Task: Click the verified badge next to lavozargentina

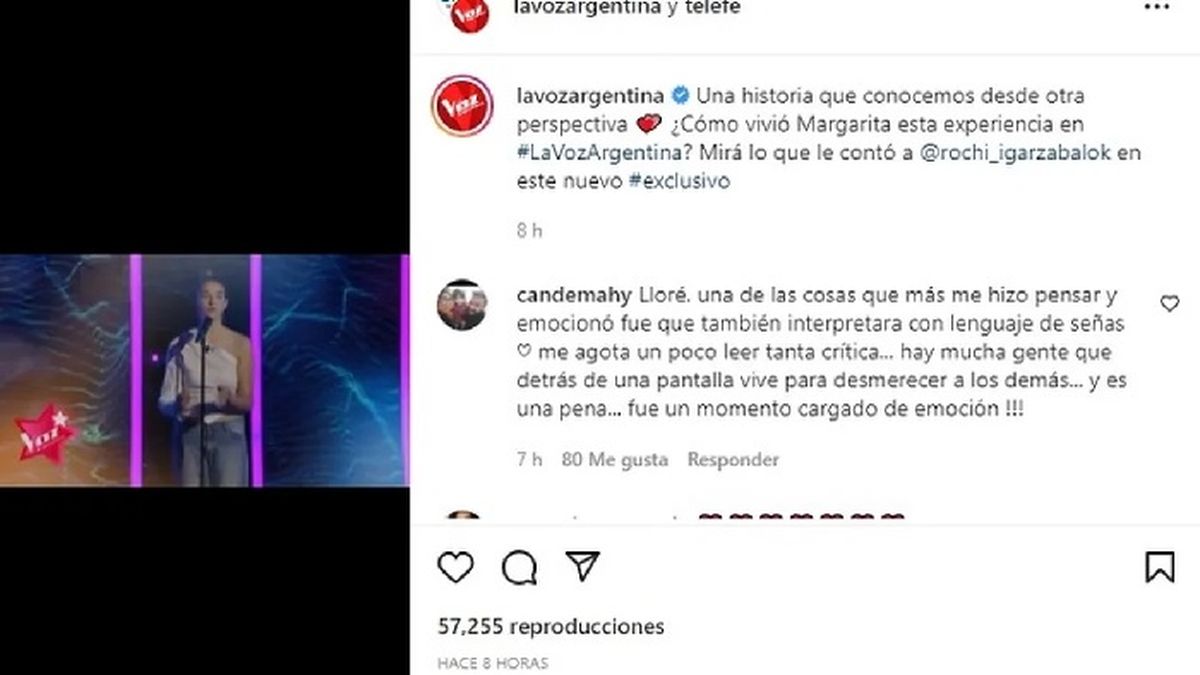Action: pos(679,97)
